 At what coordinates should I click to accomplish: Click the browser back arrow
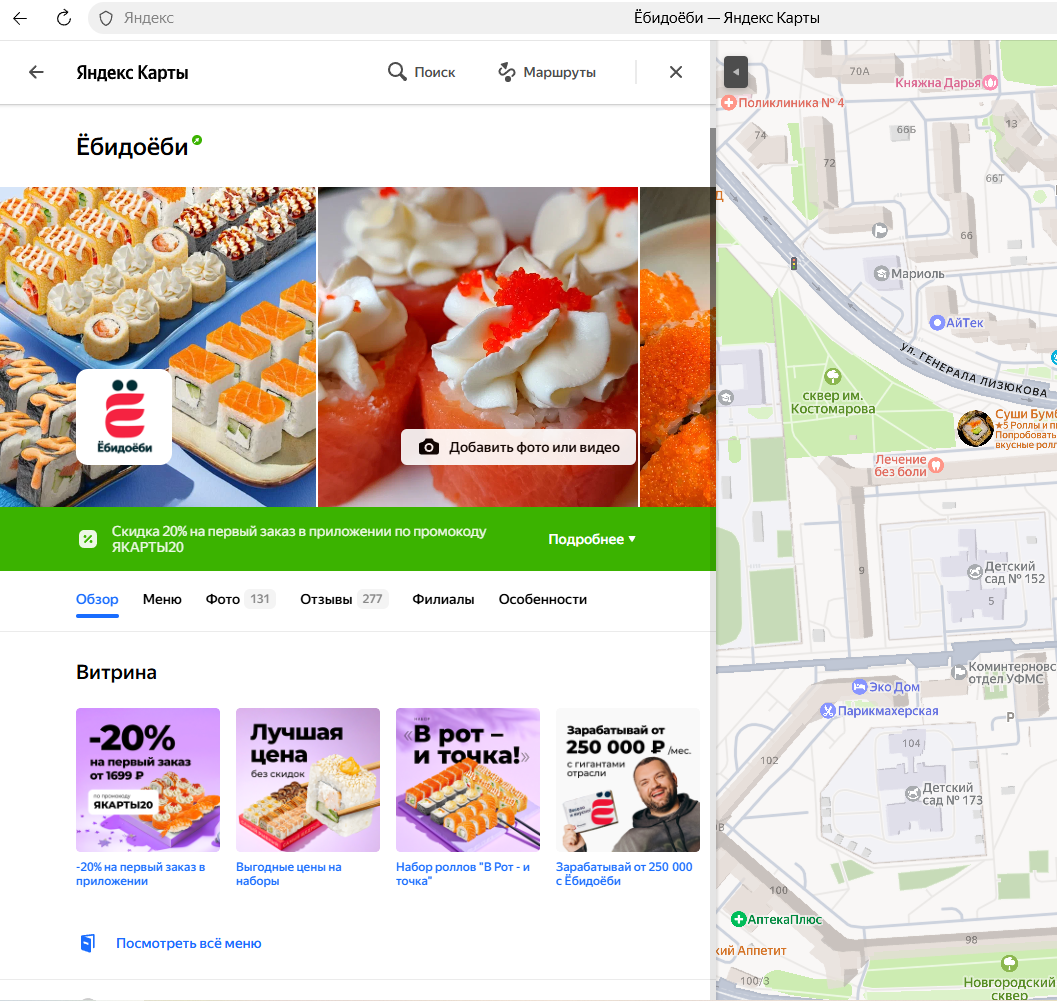(20, 18)
